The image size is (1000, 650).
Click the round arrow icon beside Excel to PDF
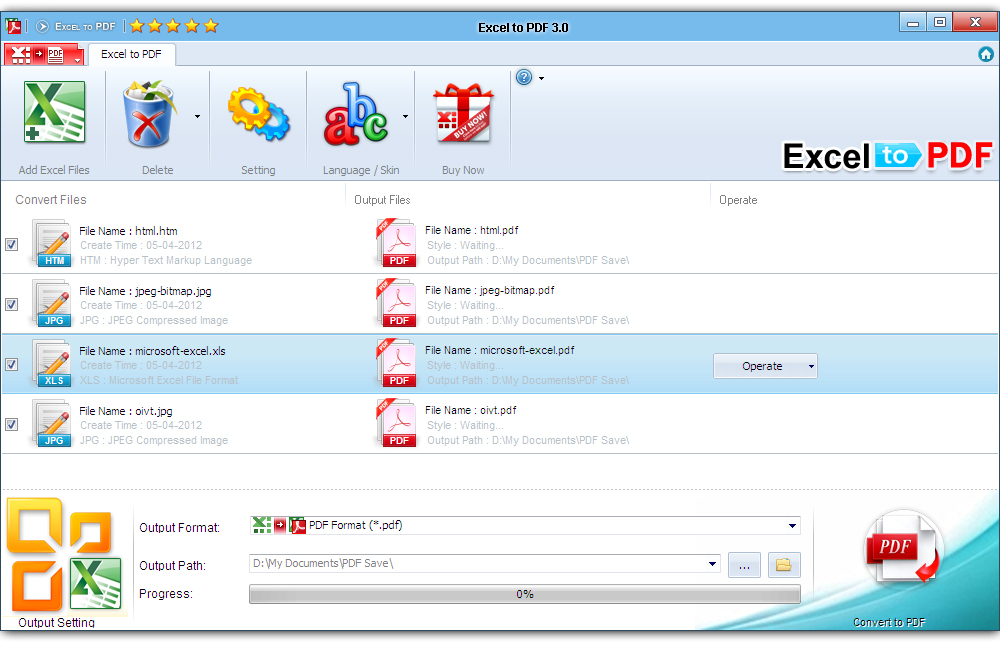tap(42, 26)
